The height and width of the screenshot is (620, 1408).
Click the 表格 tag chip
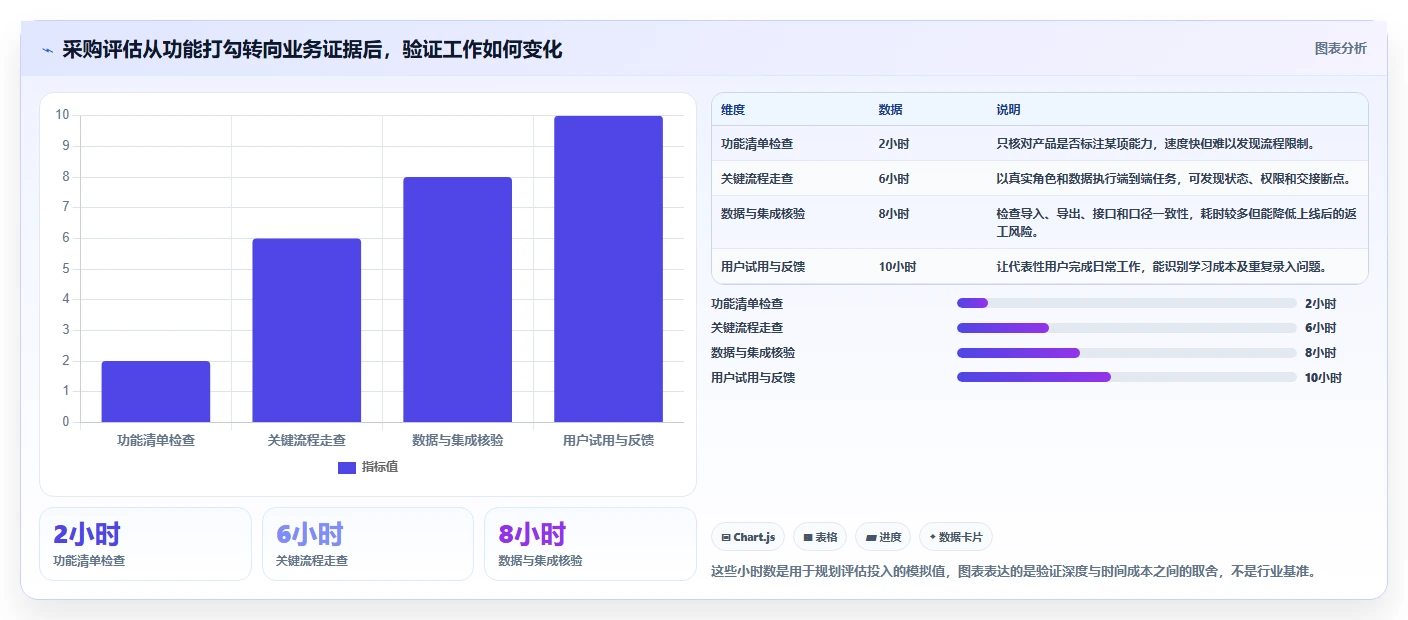tap(820, 537)
